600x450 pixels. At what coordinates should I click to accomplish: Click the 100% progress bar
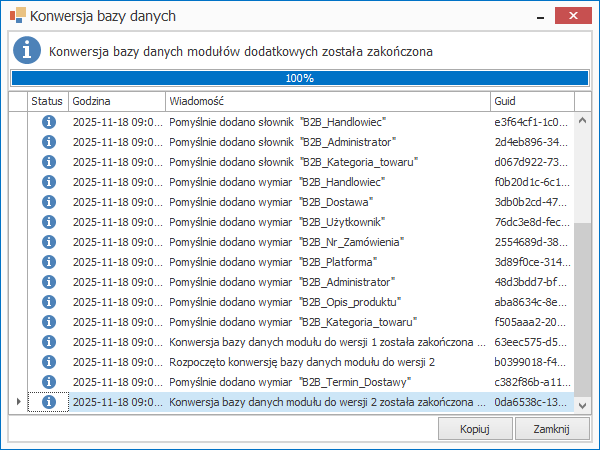[x=299, y=78]
